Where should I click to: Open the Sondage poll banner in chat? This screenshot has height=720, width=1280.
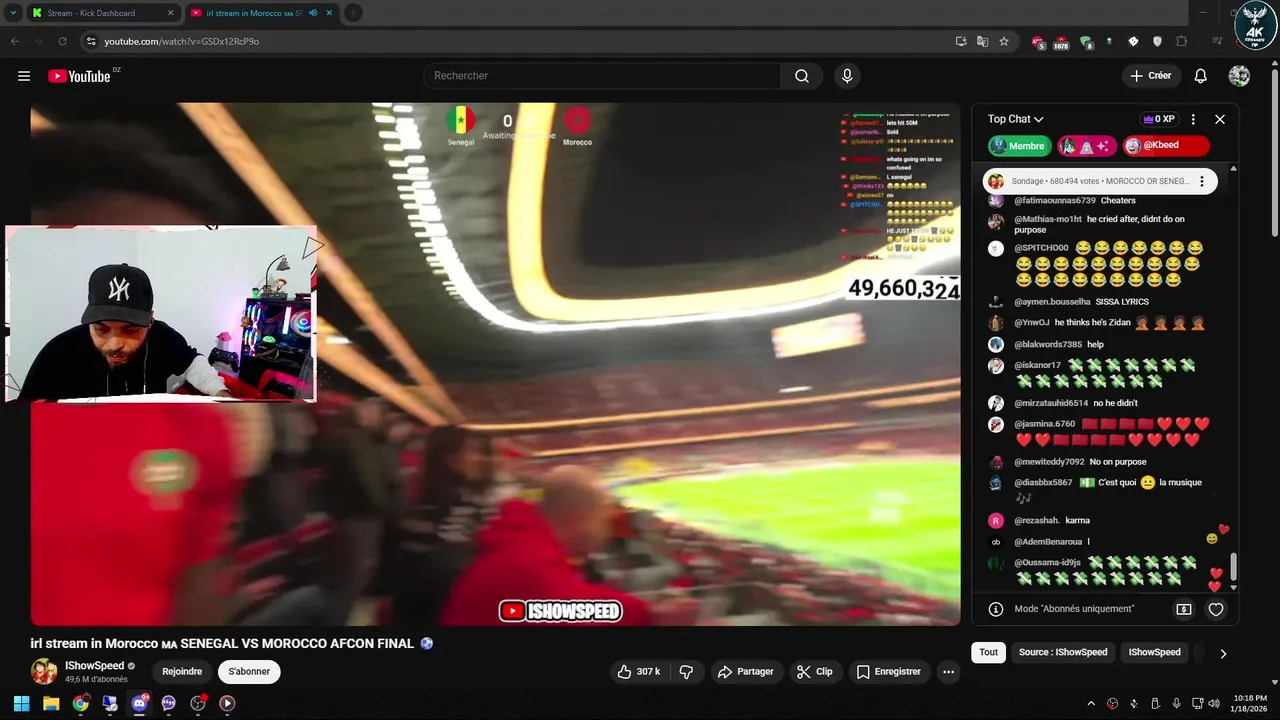[x=1100, y=181]
